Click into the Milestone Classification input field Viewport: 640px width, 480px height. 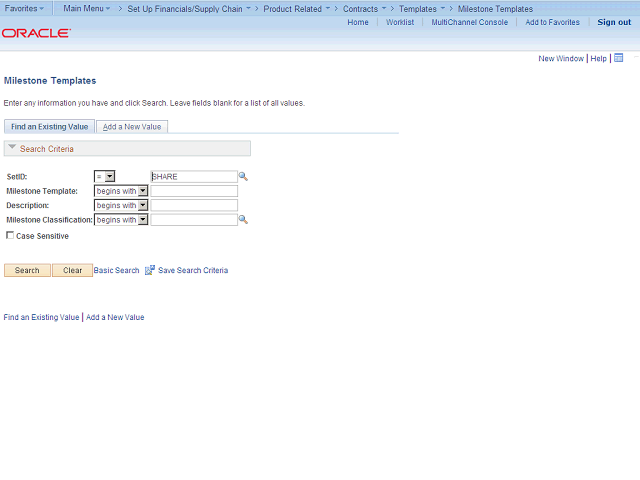[194, 220]
